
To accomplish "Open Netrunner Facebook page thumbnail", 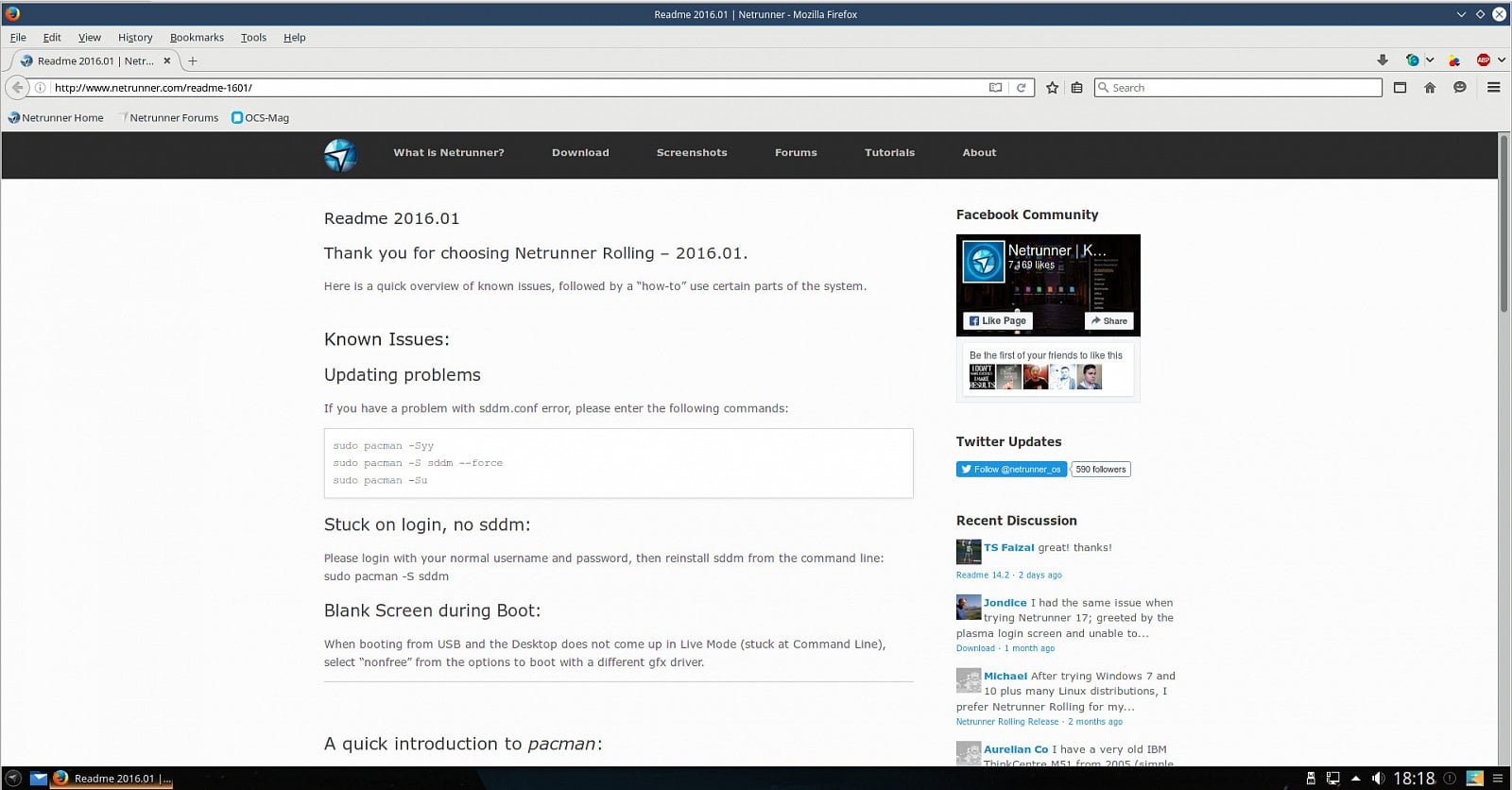I will coord(983,262).
